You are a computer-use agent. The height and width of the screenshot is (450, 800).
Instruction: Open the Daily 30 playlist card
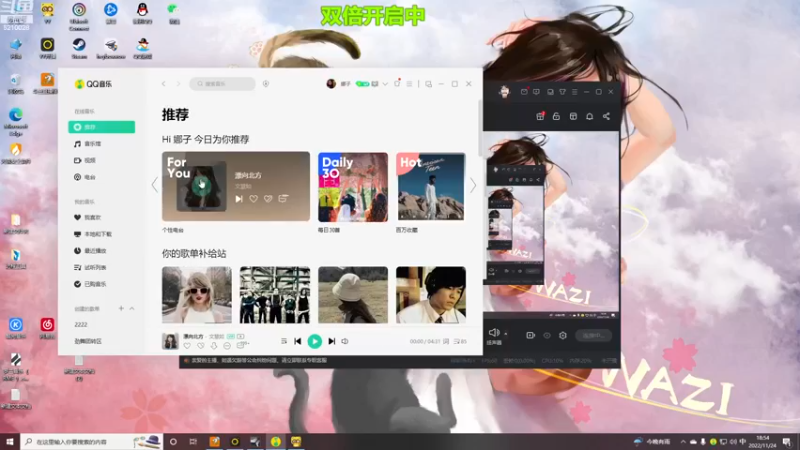[x=353, y=187]
